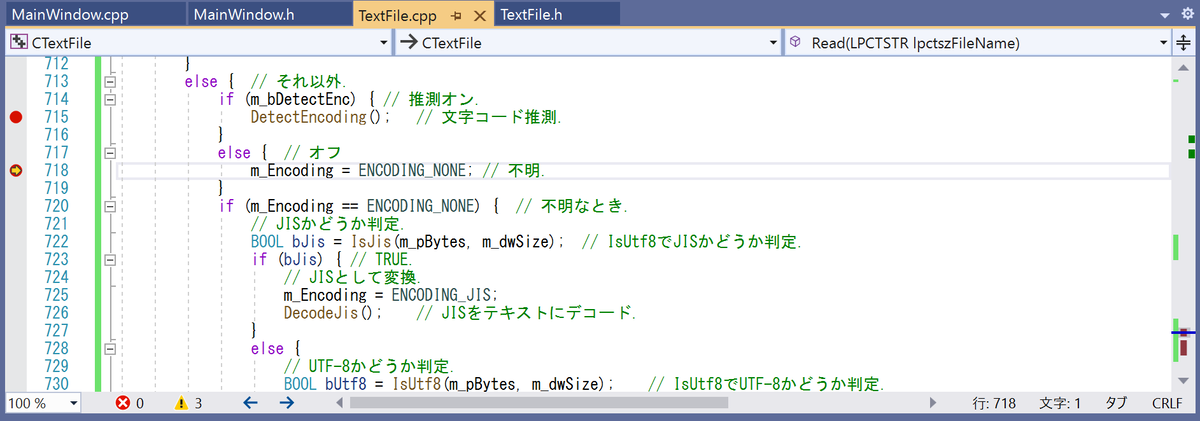Click the UTF-8かどうか判定 comment on line 729
Viewport: 1200px width, 421px height.
point(369,367)
